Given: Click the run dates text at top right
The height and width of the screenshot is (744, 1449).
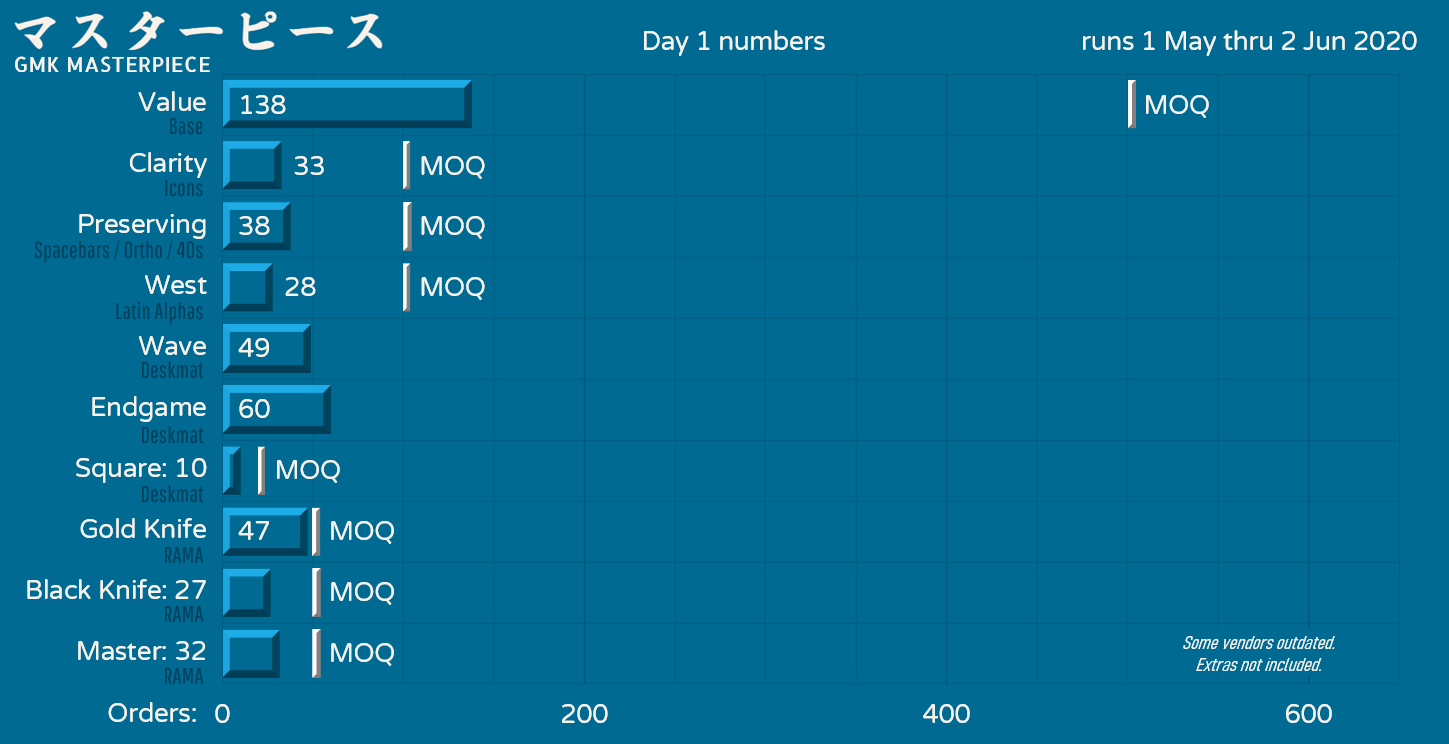Looking at the screenshot, I should (1249, 41).
